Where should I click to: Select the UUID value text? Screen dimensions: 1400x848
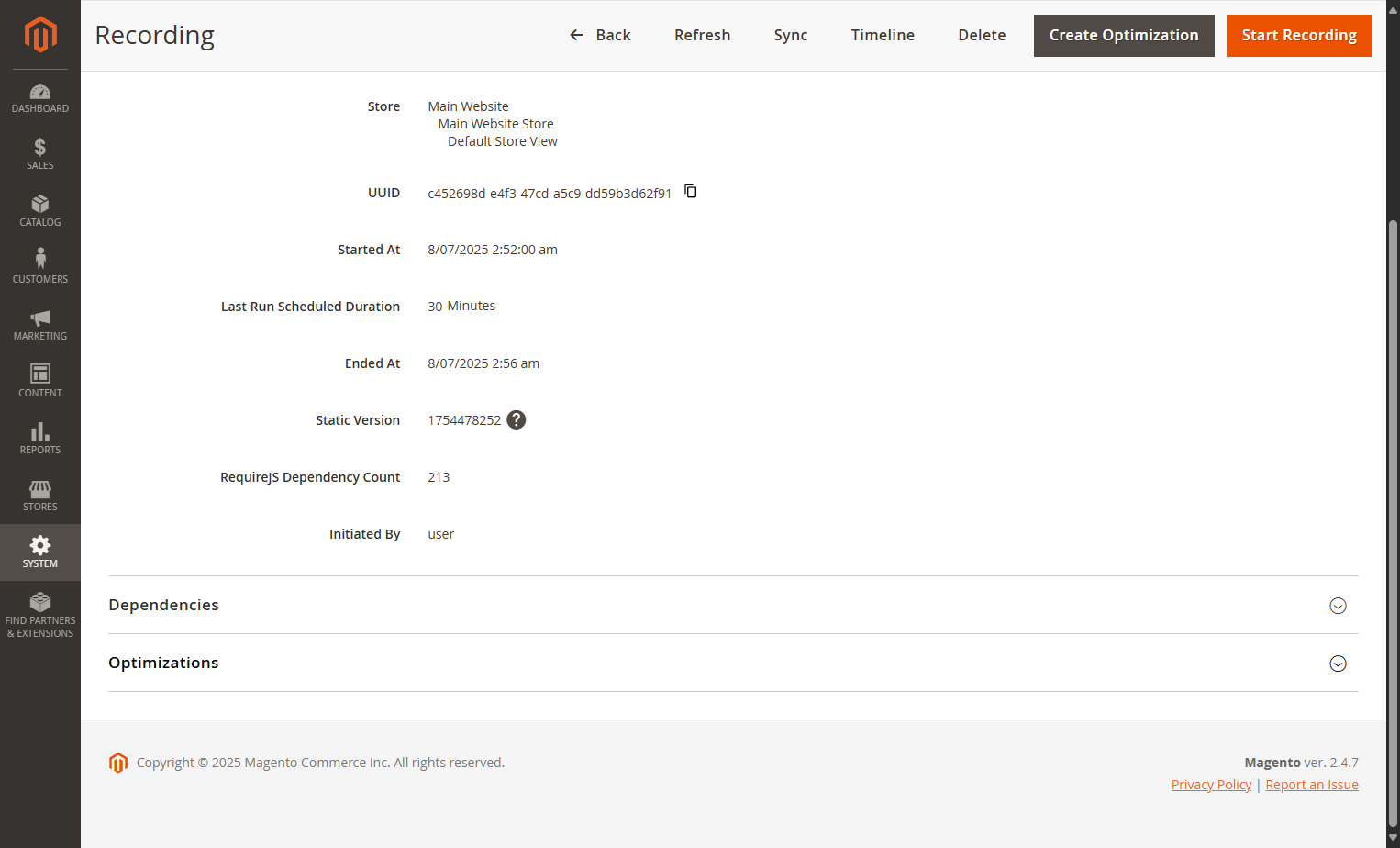pos(550,194)
